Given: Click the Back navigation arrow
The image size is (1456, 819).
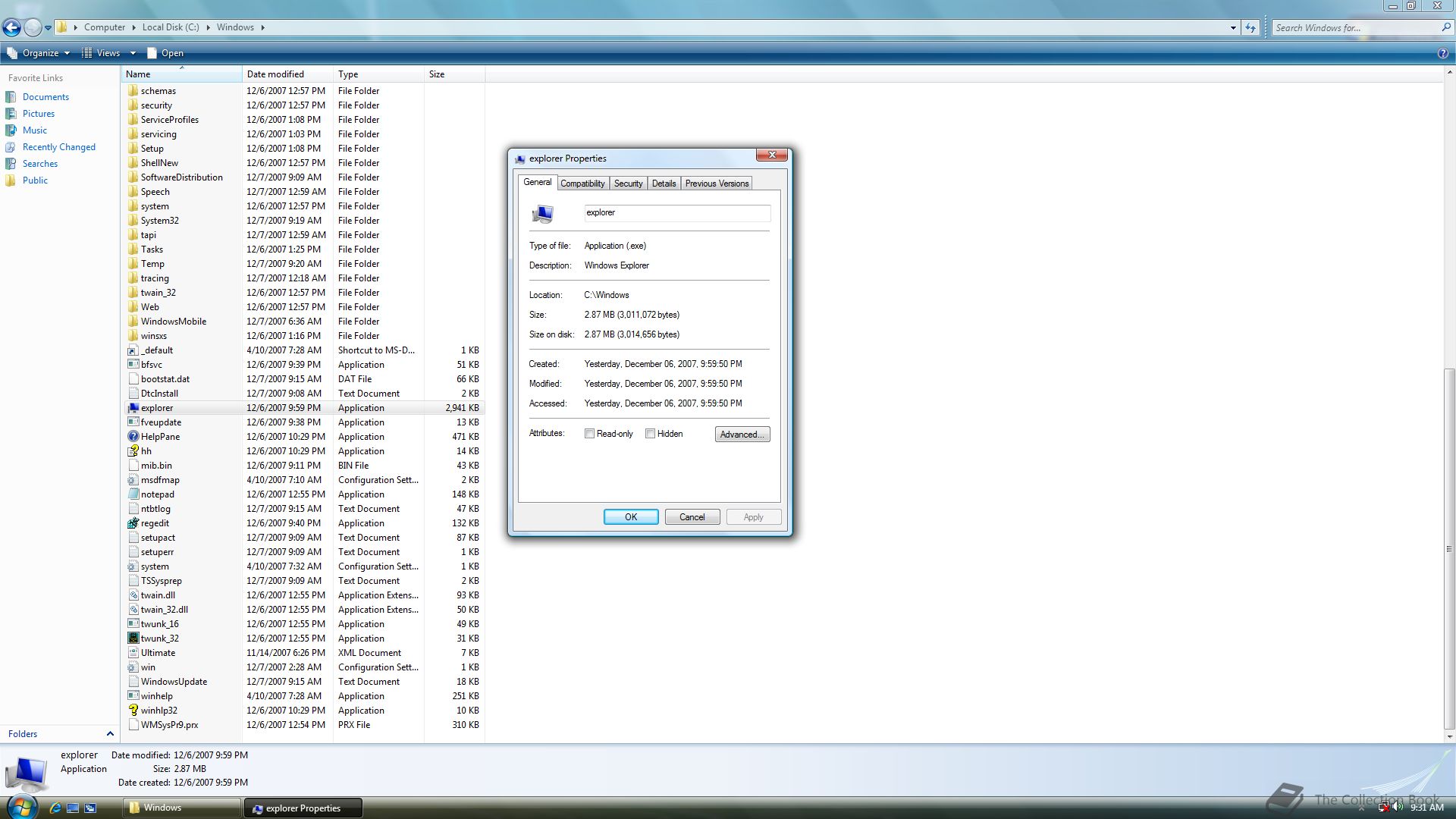Looking at the screenshot, I should [11, 27].
